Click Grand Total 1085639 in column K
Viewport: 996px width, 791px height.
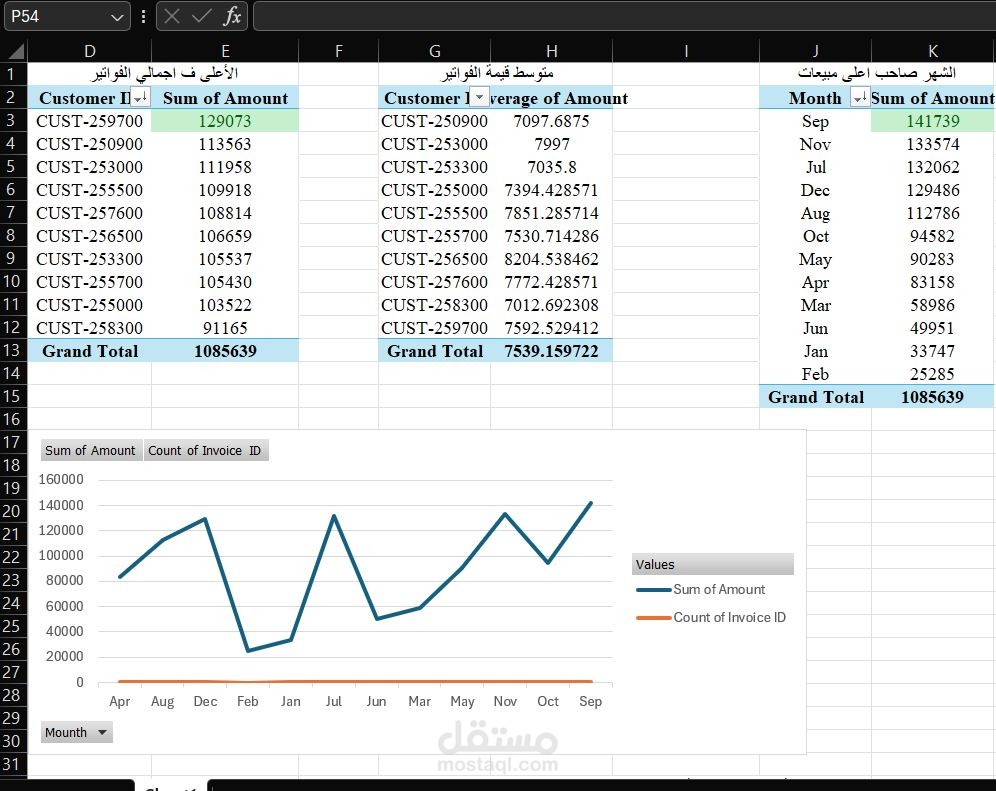pos(932,397)
